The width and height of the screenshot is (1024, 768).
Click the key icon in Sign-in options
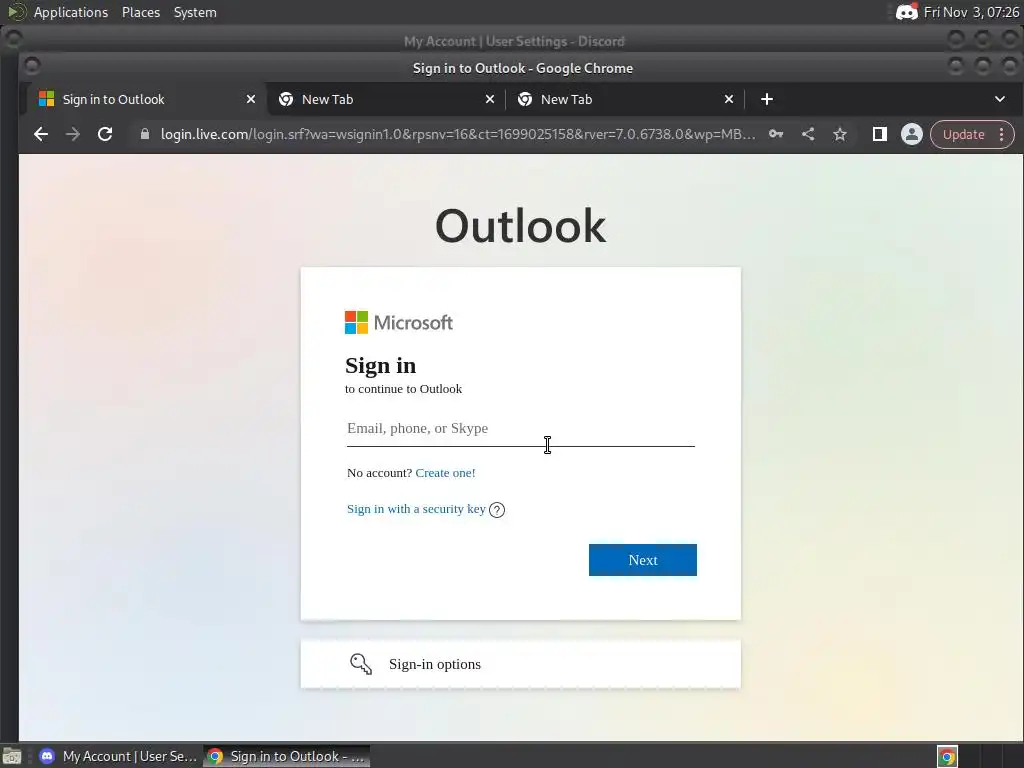[x=360, y=664]
